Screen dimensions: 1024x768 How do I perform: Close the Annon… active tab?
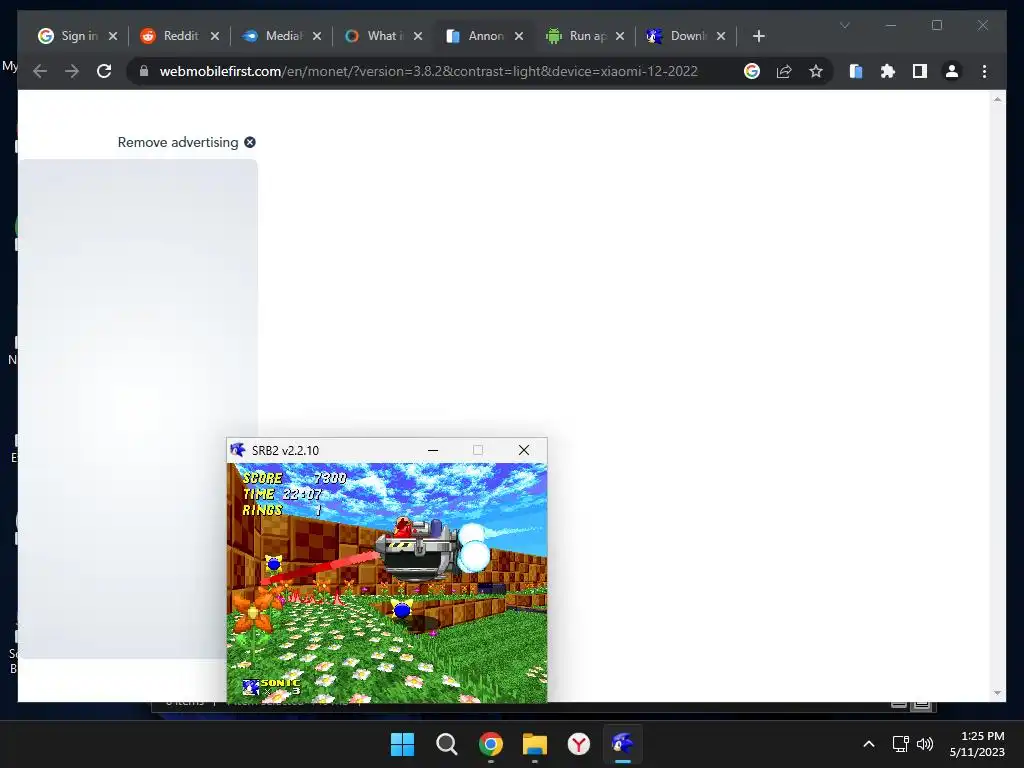tap(519, 36)
